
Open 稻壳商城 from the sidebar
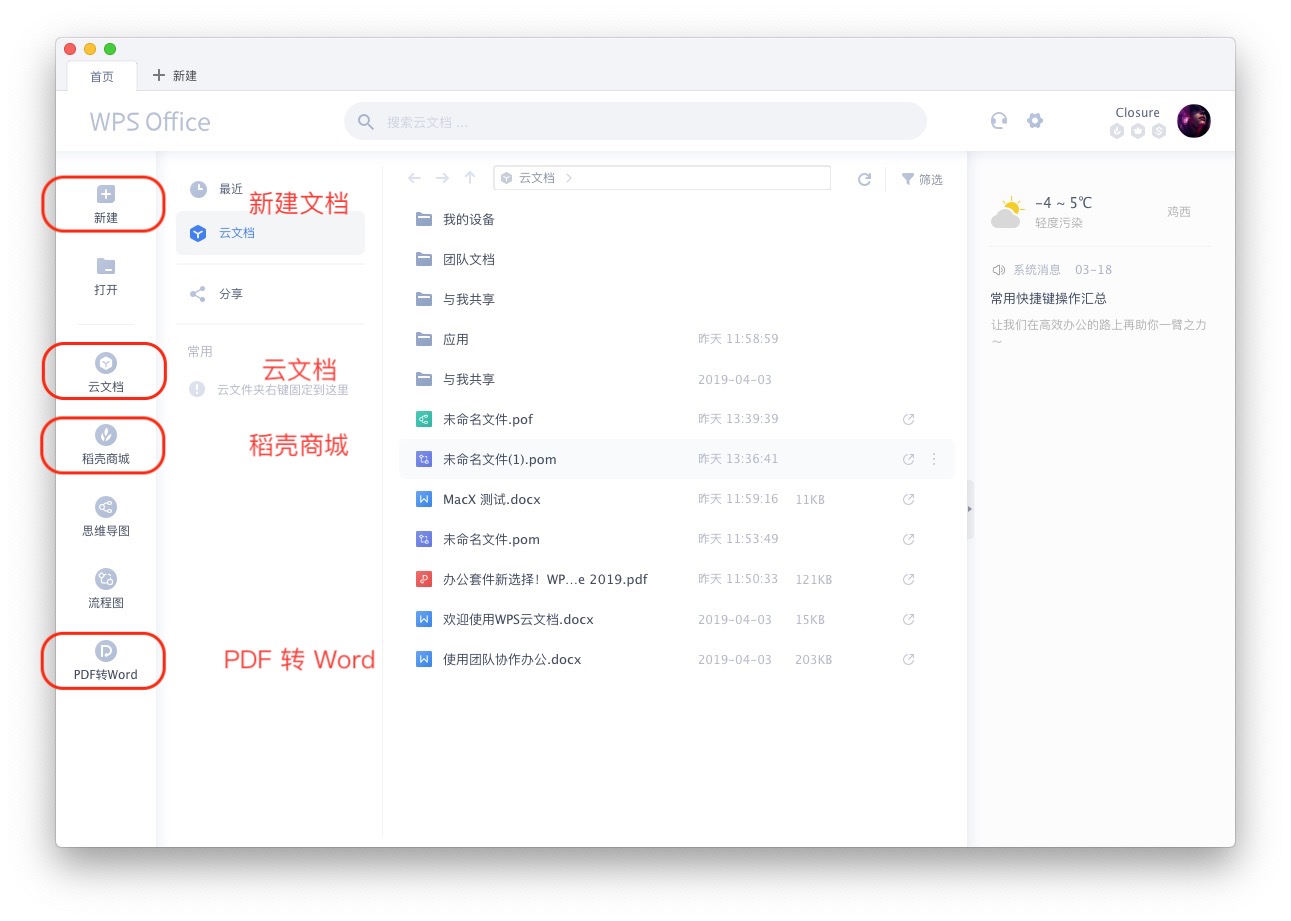(104, 446)
